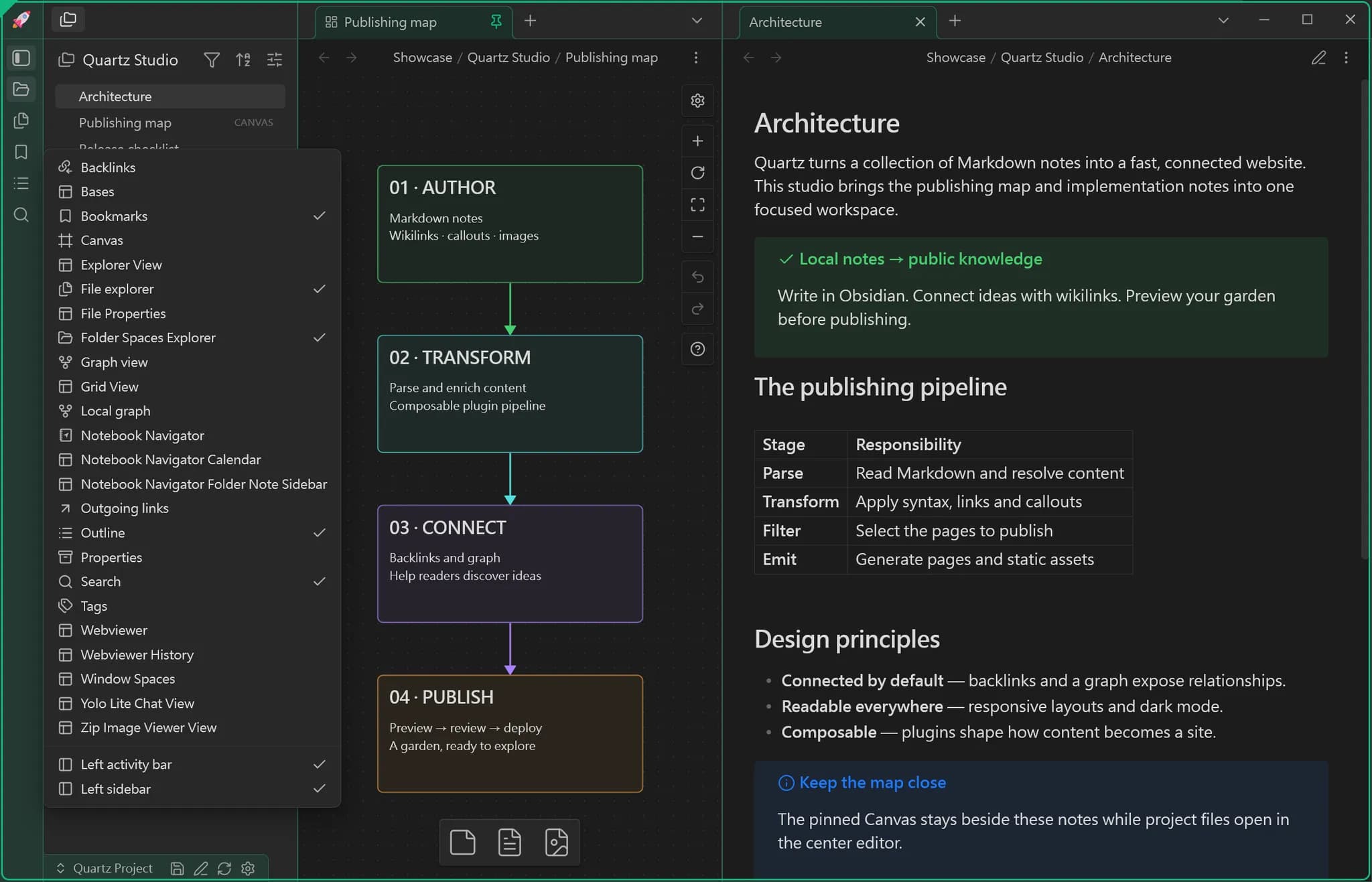Zoom canvas to fit
Viewport: 1372px width, 882px height.
(x=697, y=204)
